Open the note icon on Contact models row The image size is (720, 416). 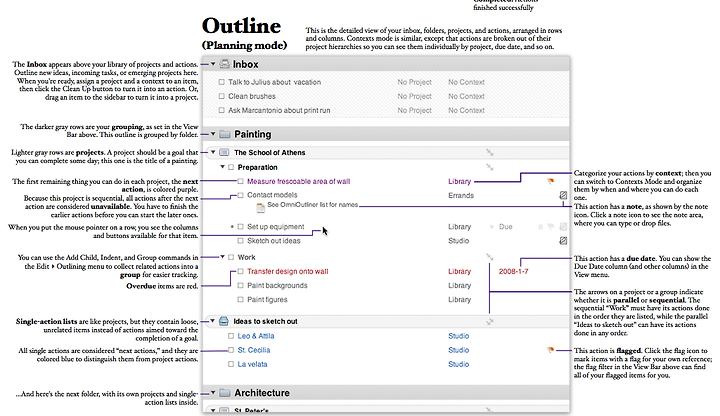(563, 195)
